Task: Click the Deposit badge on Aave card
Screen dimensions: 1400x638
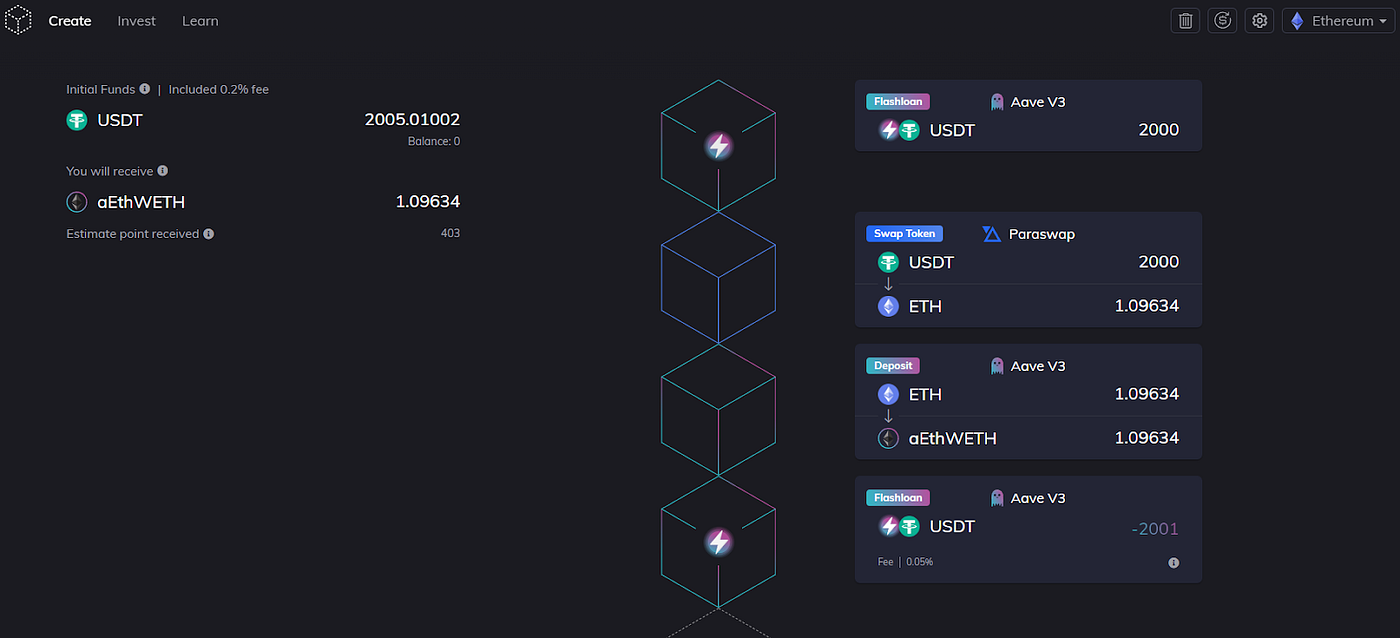Action: tap(893, 365)
